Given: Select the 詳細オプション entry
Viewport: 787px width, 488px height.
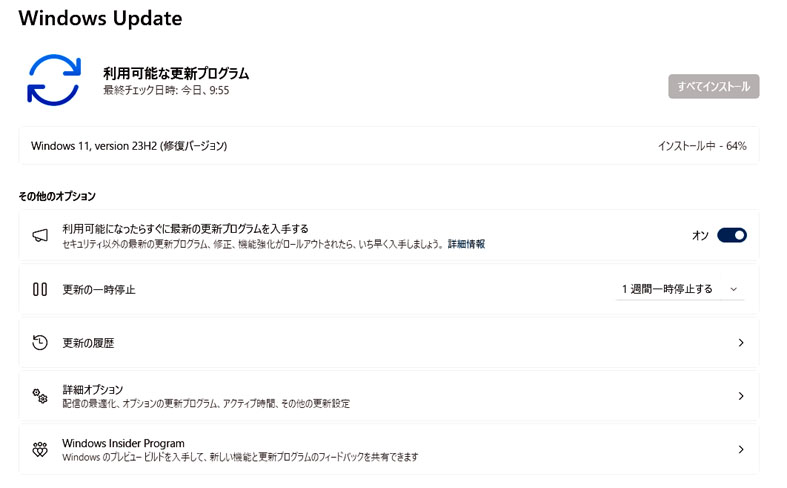Looking at the screenshot, I should 389,396.
